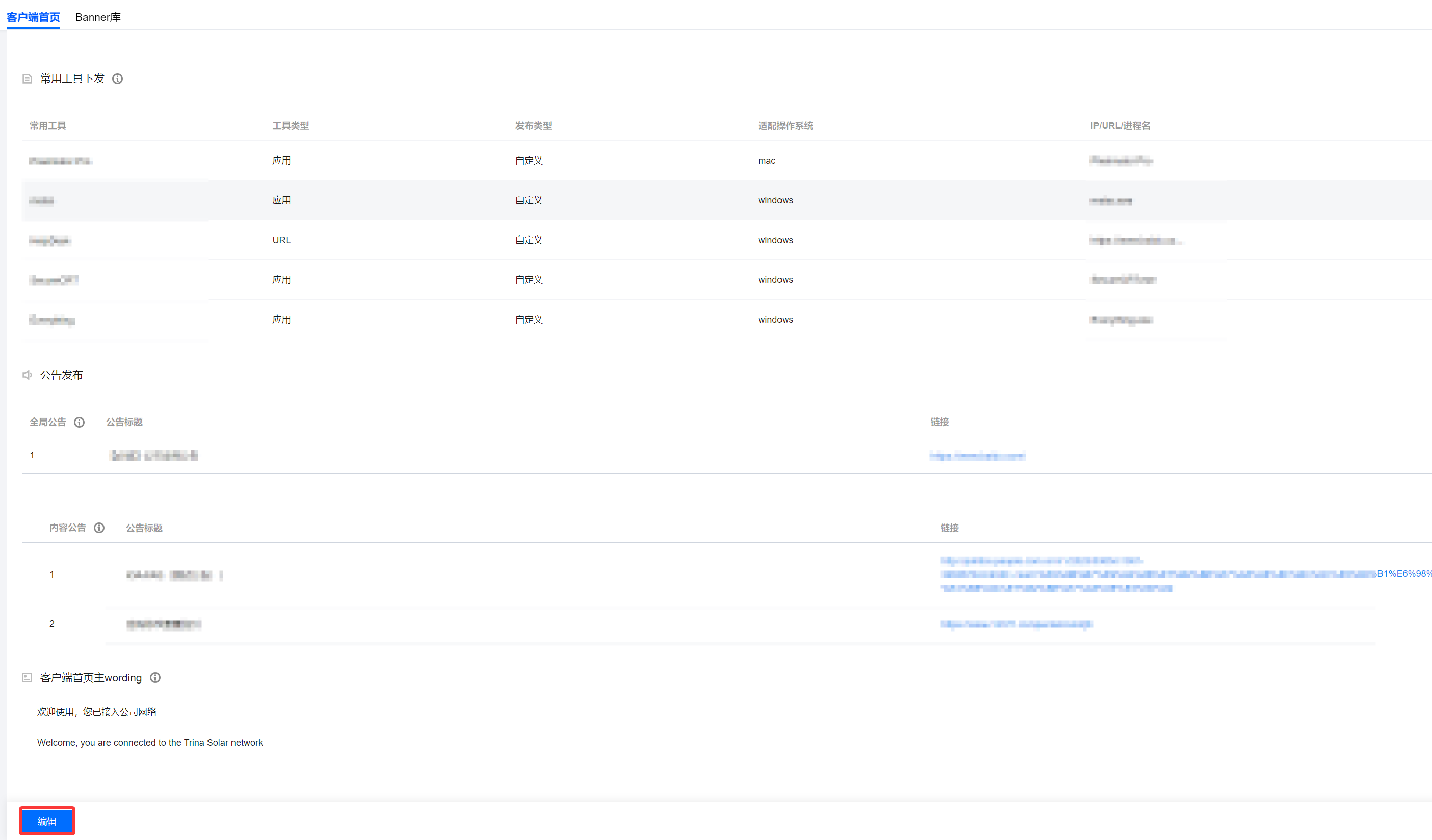
Task: Click the 适配操作系统 column header
Action: [x=785, y=125]
